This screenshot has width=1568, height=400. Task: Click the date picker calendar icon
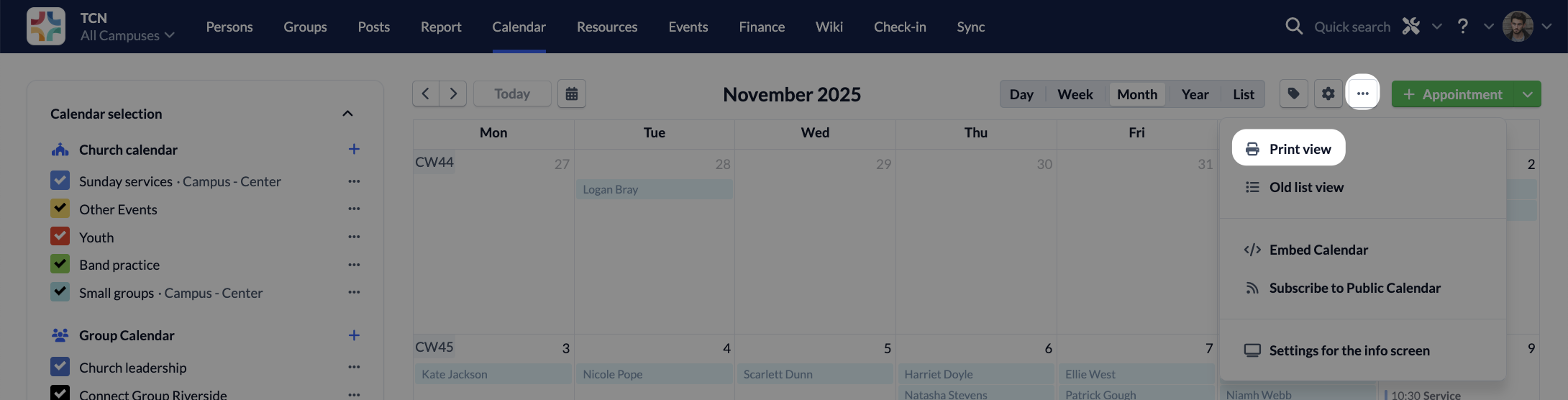pyautogui.click(x=572, y=94)
